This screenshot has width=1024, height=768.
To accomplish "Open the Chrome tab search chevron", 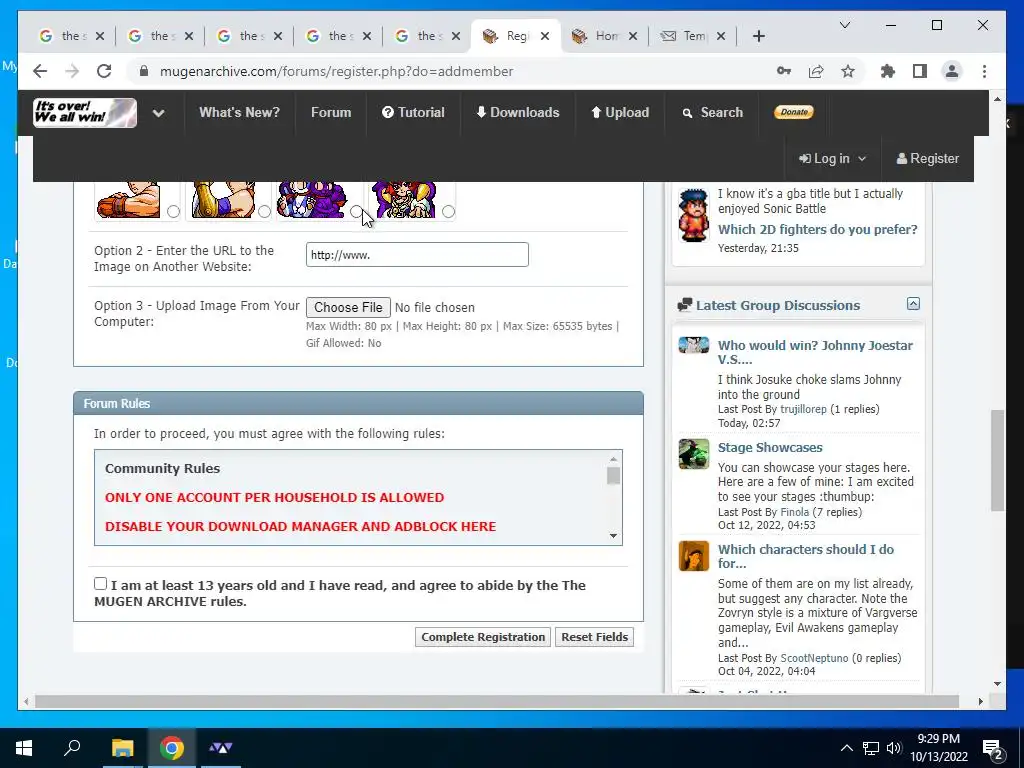I will coord(844,25).
